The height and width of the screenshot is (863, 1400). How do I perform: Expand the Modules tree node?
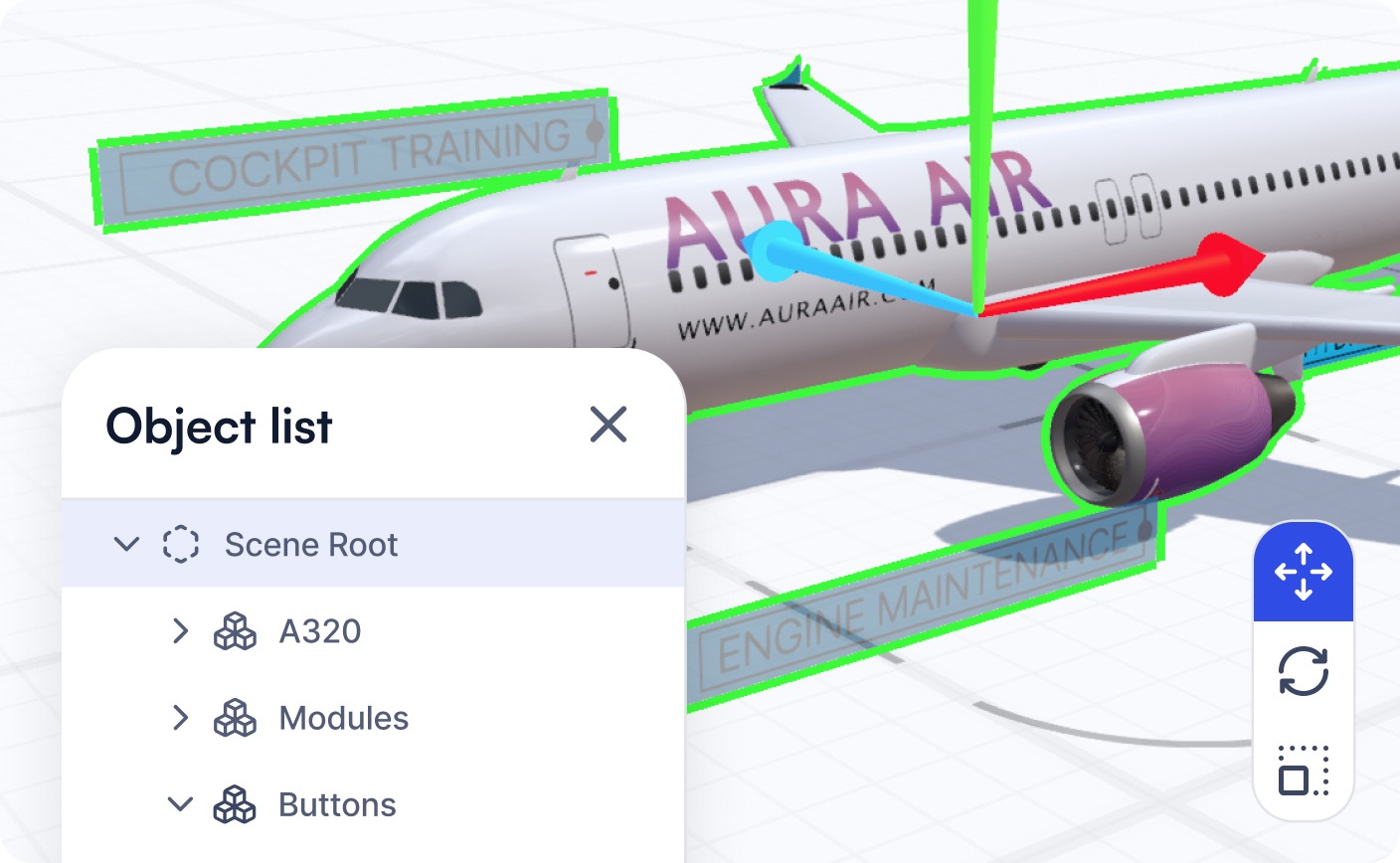tap(180, 717)
